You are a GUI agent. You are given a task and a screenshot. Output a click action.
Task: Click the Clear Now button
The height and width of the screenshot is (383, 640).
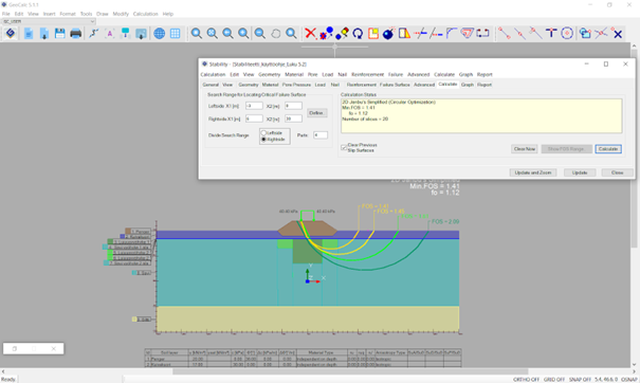coord(524,149)
